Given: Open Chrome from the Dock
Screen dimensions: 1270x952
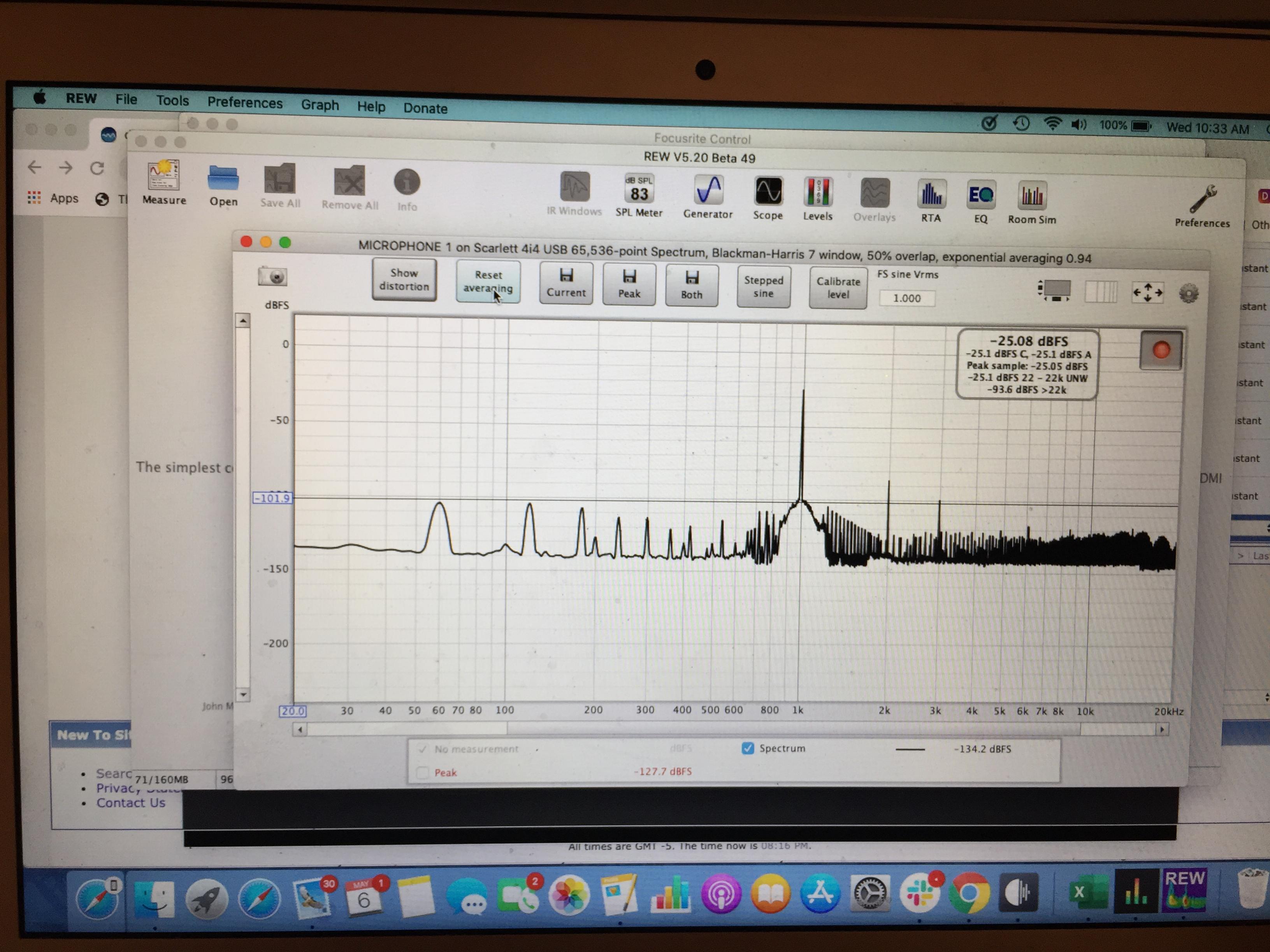Looking at the screenshot, I should (x=969, y=893).
